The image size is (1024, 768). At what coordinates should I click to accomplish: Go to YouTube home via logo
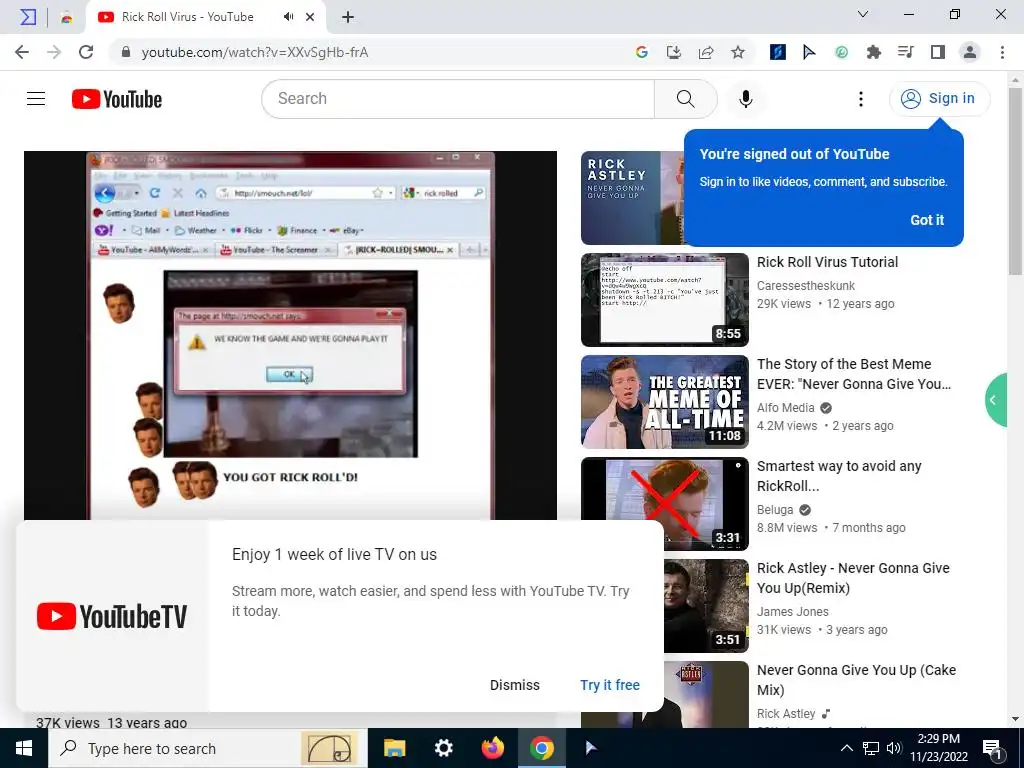click(x=117, y=99)
